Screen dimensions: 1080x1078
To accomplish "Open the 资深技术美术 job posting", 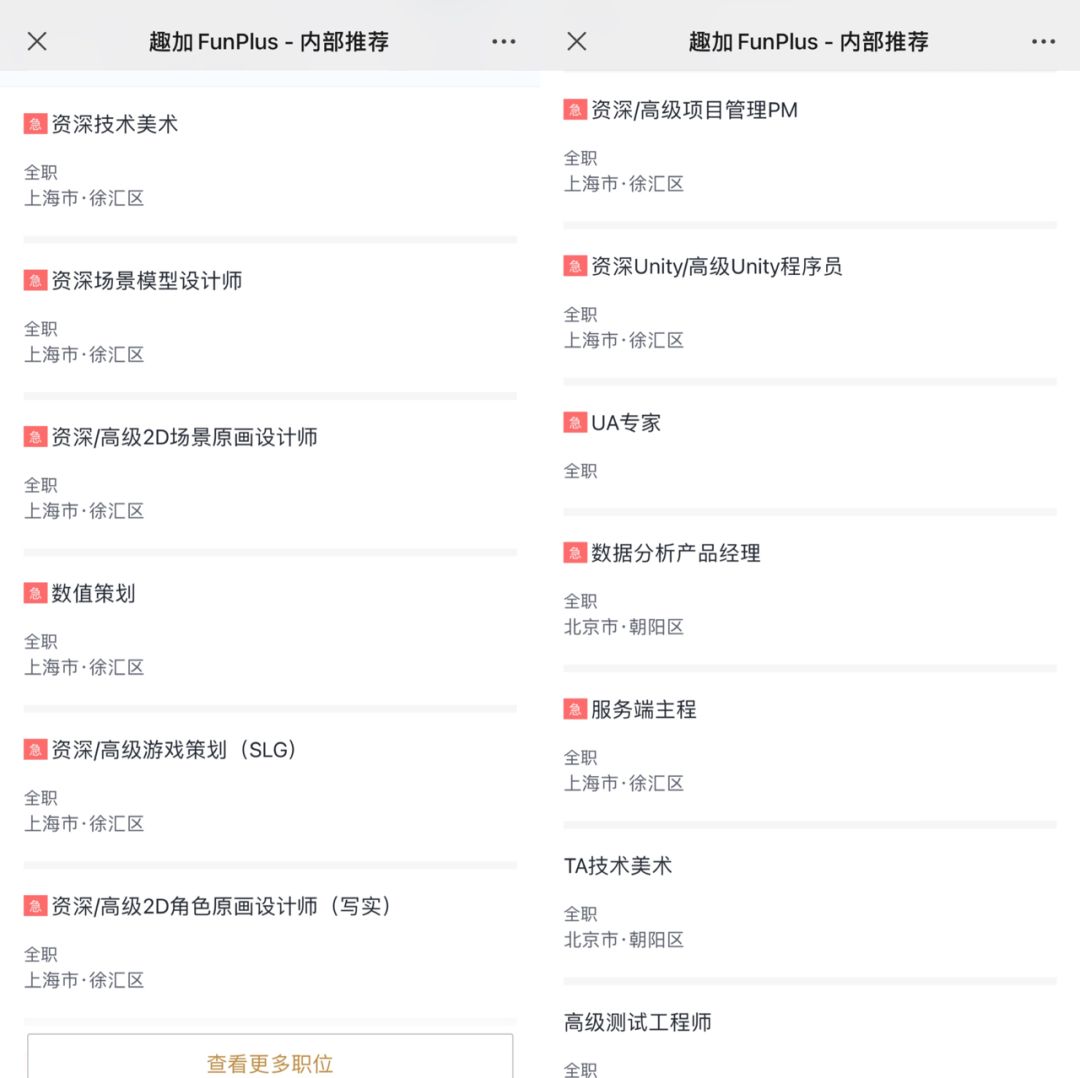I will coord(115,125).
